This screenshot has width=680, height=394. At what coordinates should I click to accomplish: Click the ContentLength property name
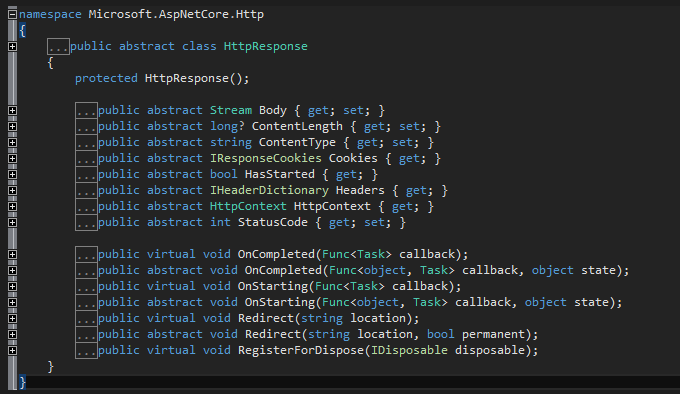pyautogui.click(x=297, y=127)
